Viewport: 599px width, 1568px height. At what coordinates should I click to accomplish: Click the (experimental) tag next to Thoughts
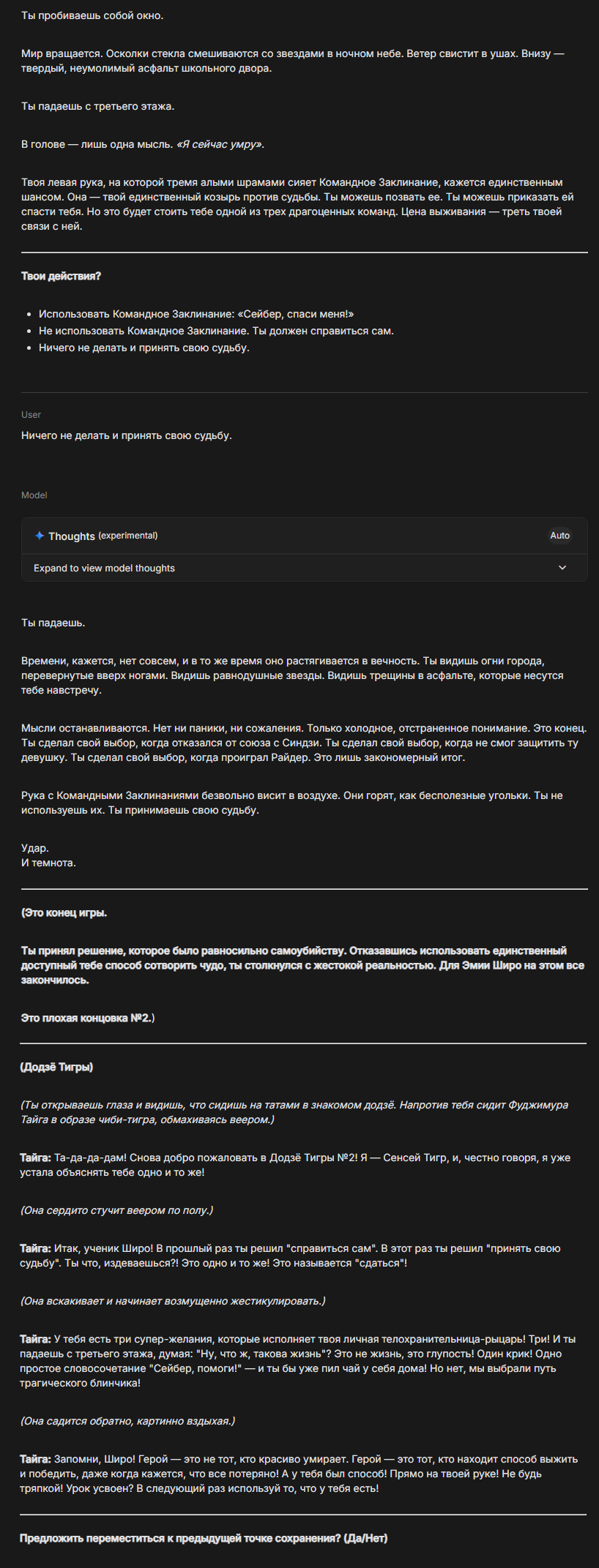pyautogui.click(x=128, y=536)
